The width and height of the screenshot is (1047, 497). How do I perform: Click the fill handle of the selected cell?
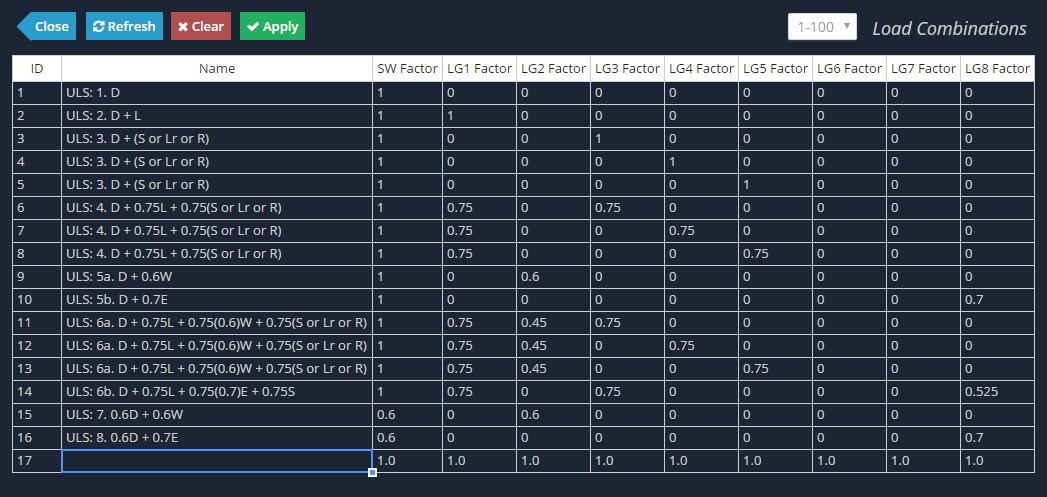coord(373,473)
